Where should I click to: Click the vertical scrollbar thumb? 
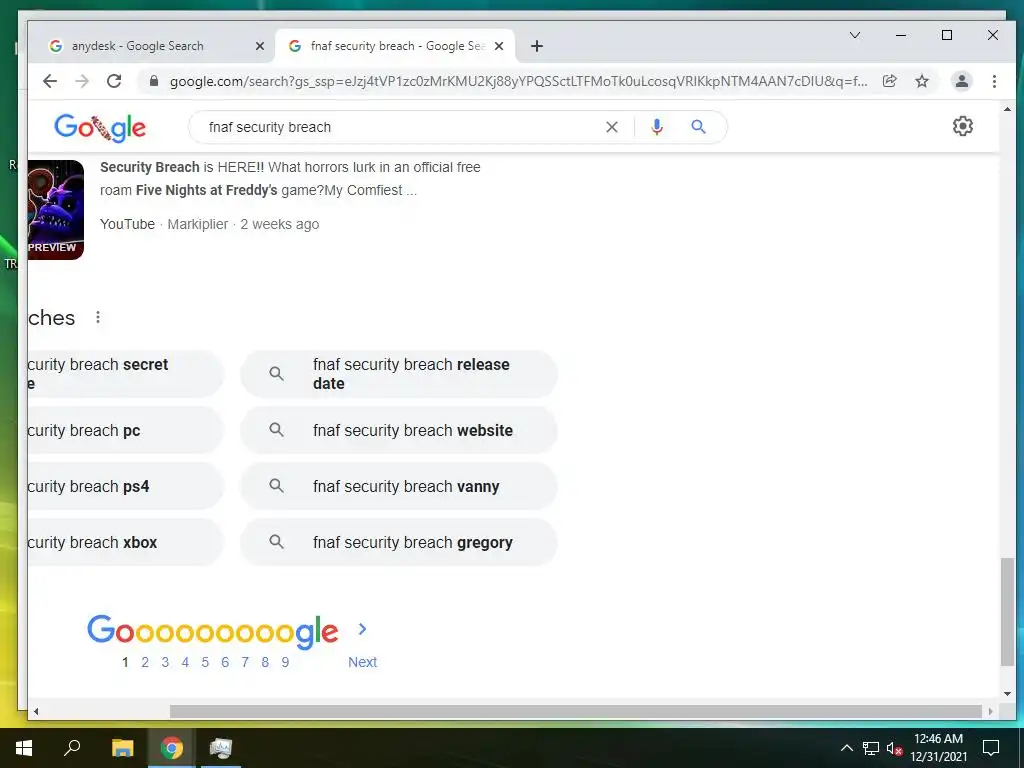click(x=1007, y=612)
